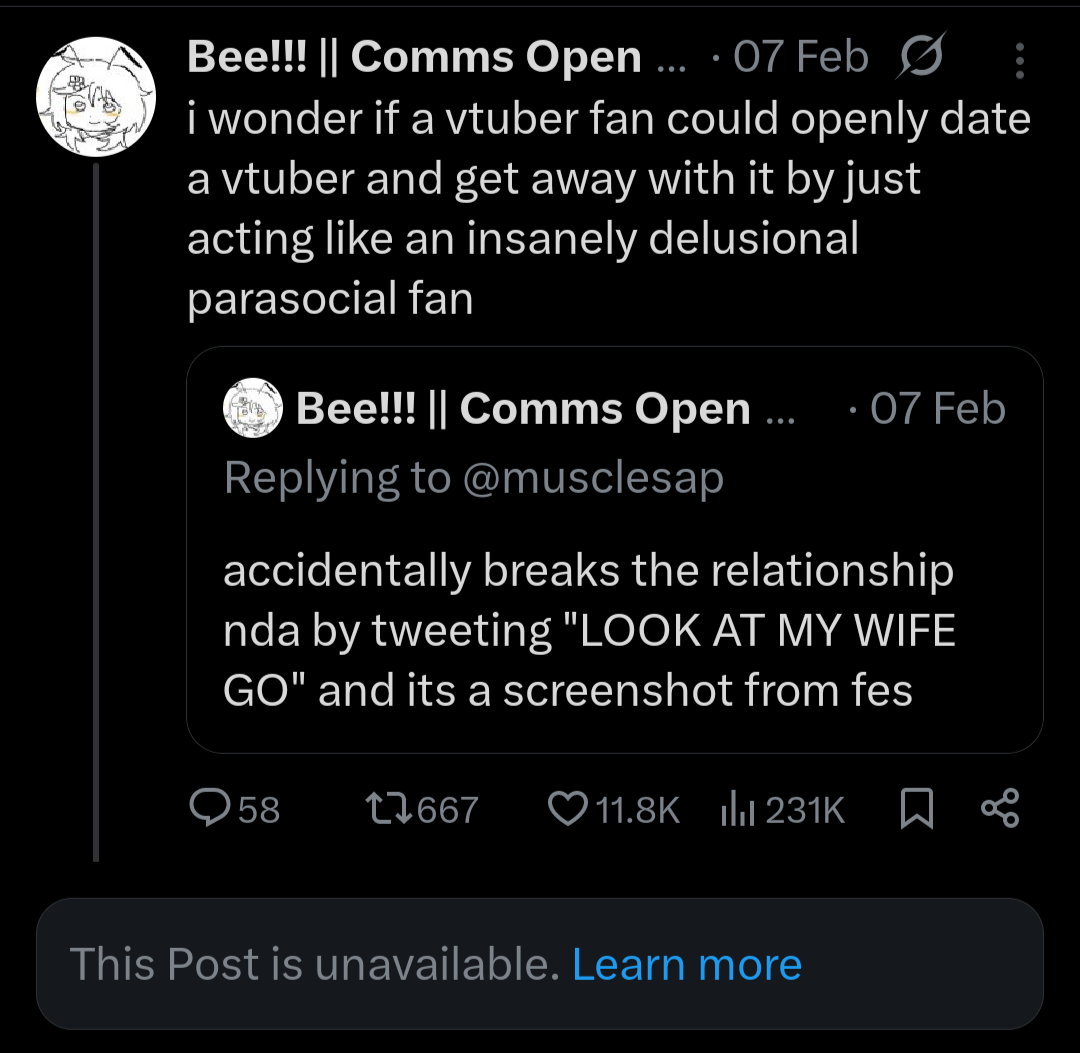This screenshot has height=1053, width=1080.
Task: Open the three-dot more options menu
Action: coord(1019,61)
